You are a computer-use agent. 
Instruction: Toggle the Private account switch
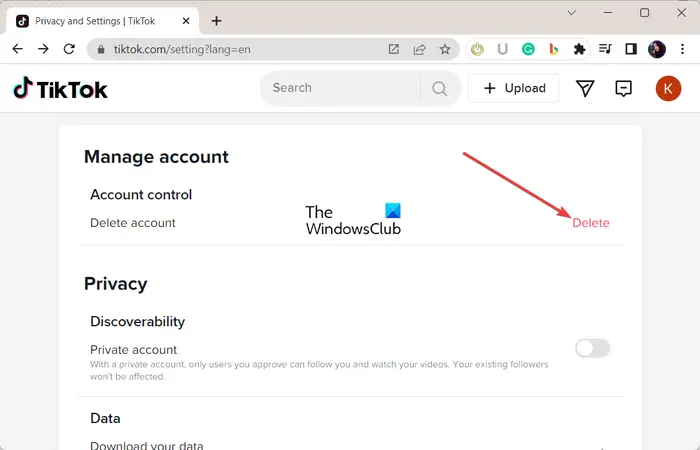pos(592,348)
